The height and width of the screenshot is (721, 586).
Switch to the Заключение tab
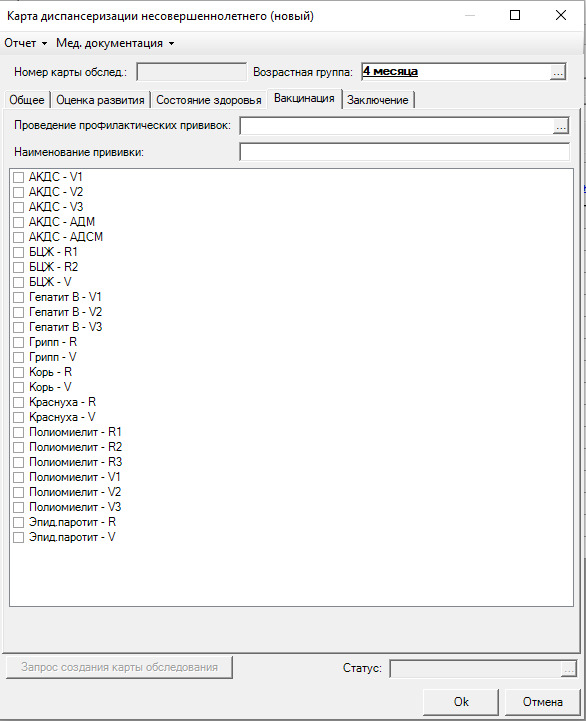378,100
